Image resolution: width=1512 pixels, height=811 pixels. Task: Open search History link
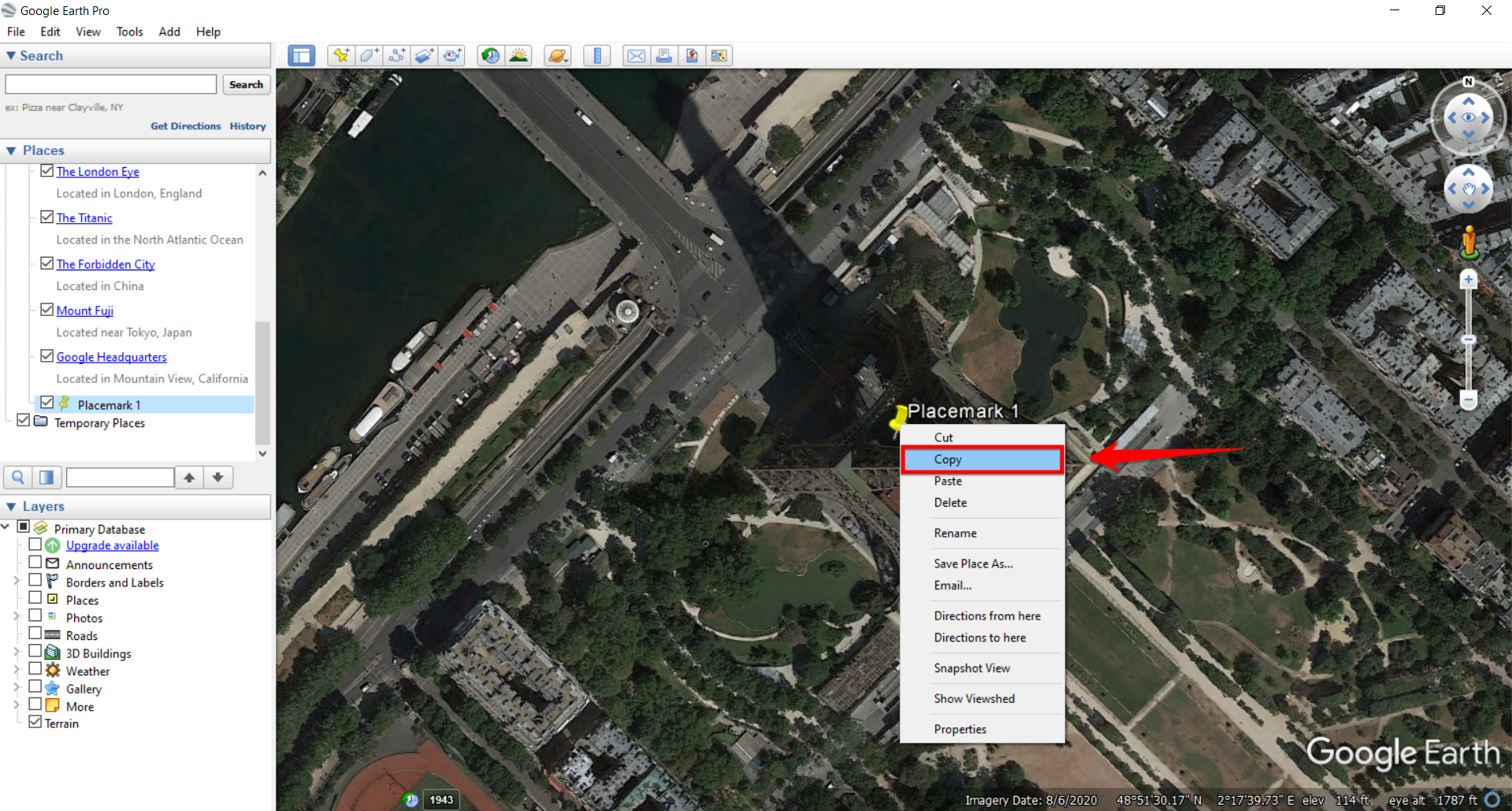click(248, 126)
